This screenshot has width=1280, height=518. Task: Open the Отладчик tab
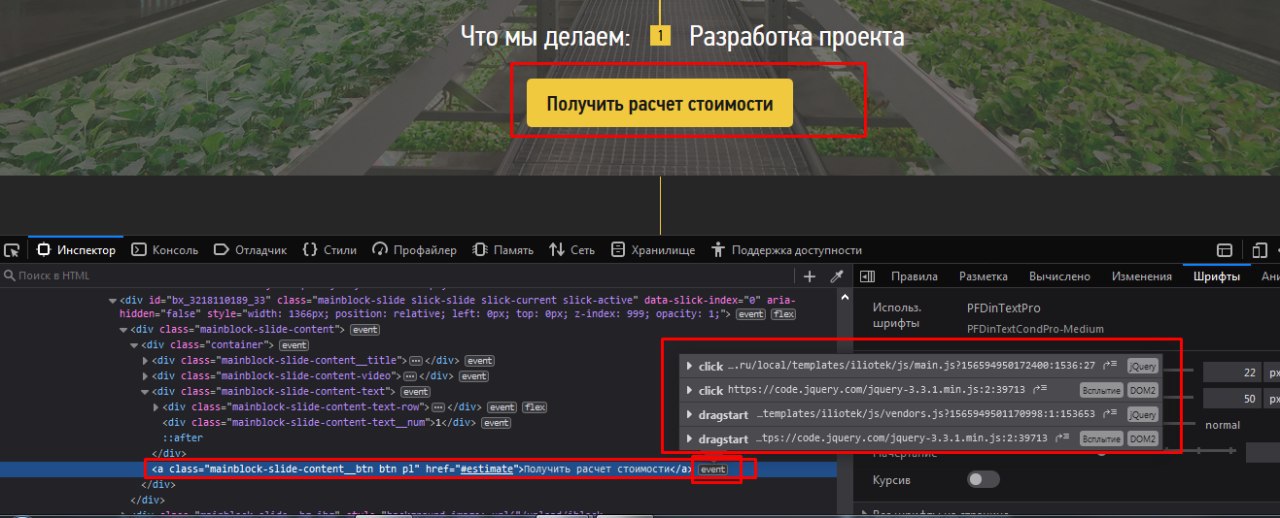pyautogui.click(x=250, y=250)
